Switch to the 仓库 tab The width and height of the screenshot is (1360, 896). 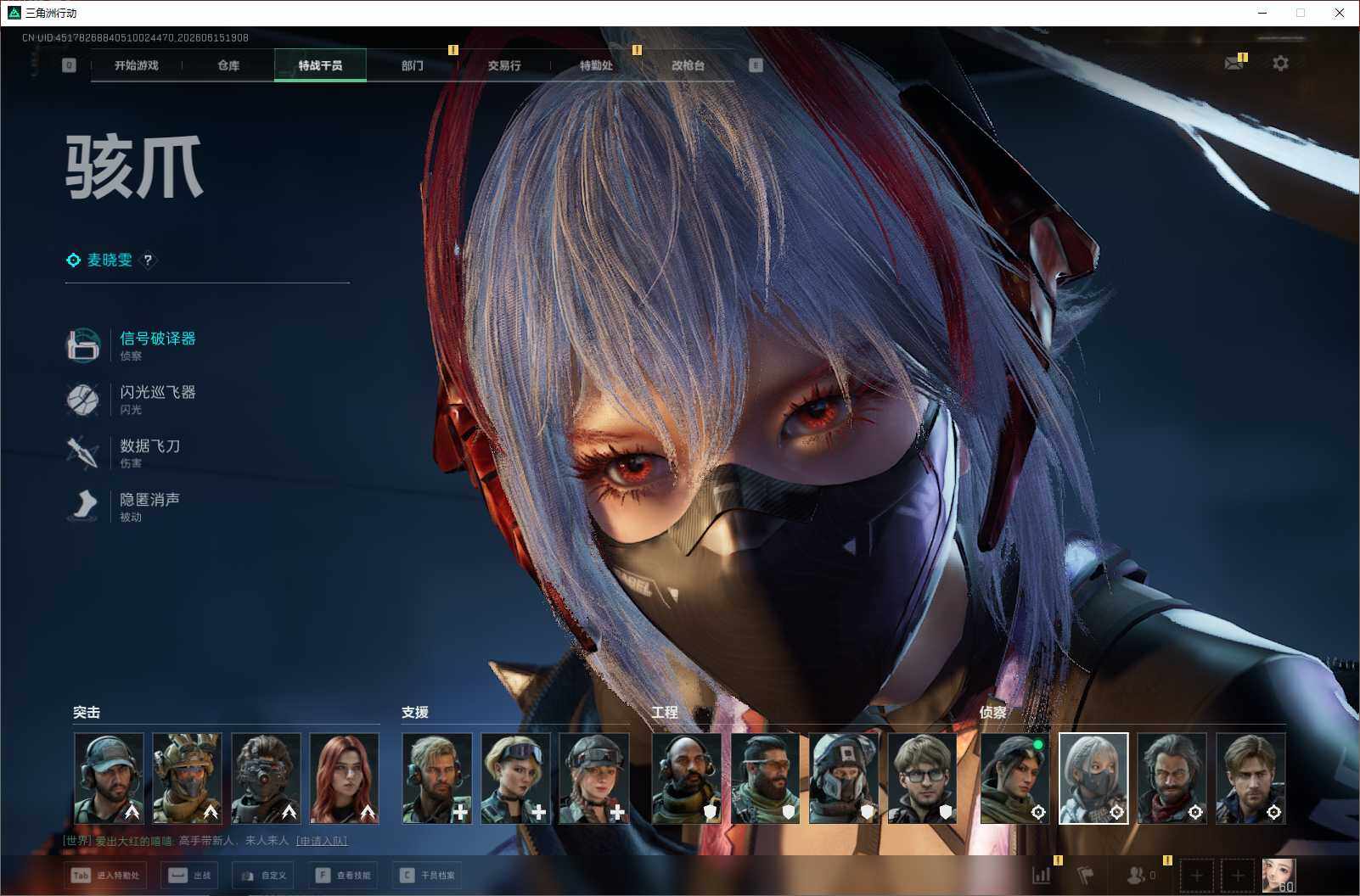[x=228, y=65]
